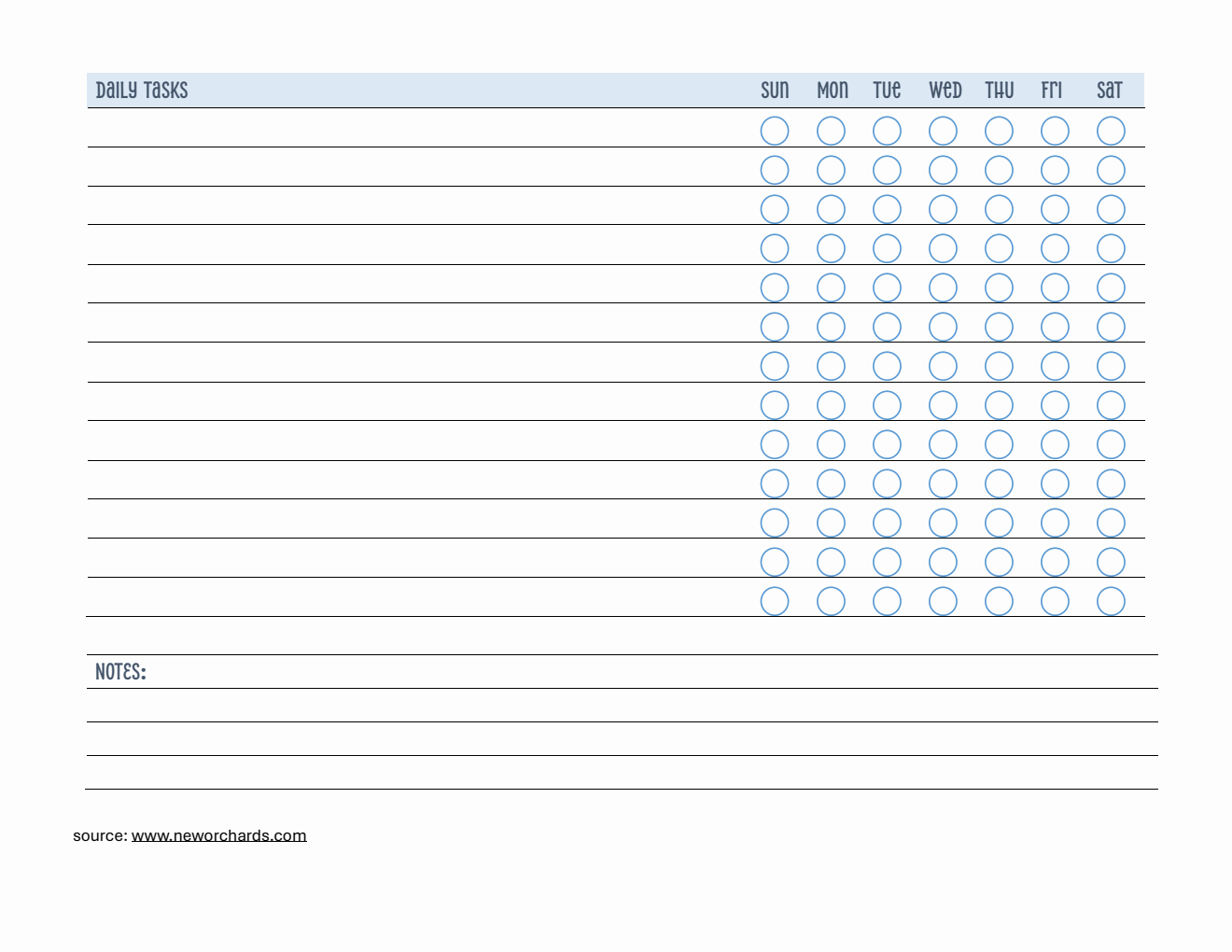Select the Thu column header

coord(999,91)
